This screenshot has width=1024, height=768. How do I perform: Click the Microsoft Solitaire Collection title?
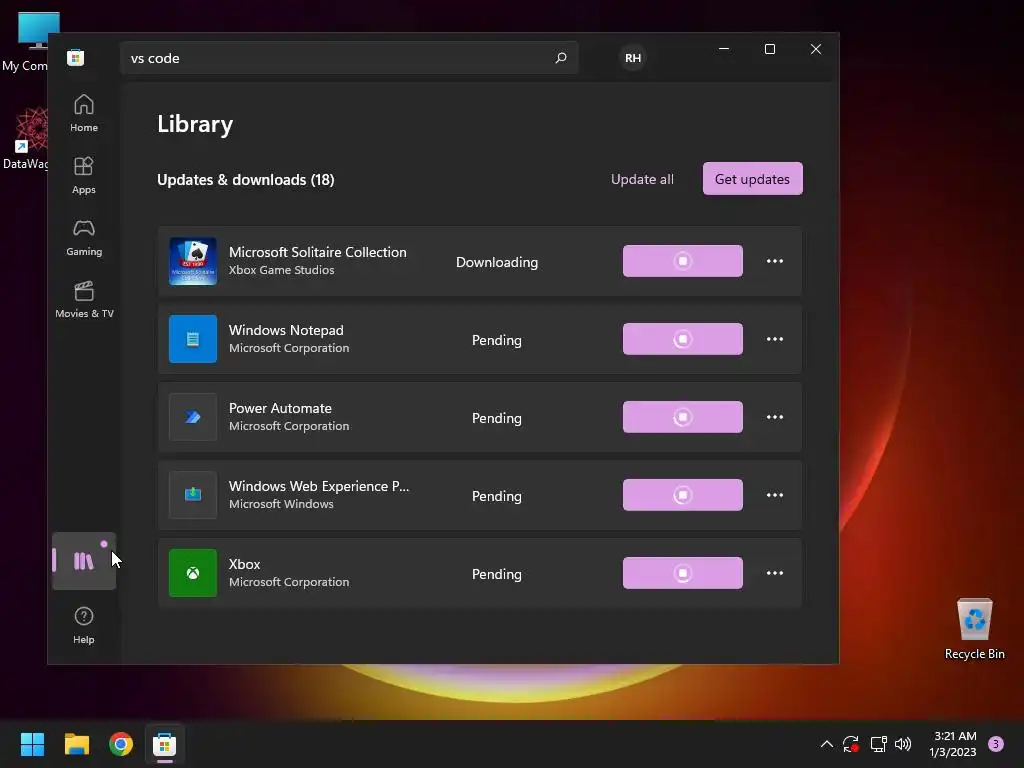[317, 252]
